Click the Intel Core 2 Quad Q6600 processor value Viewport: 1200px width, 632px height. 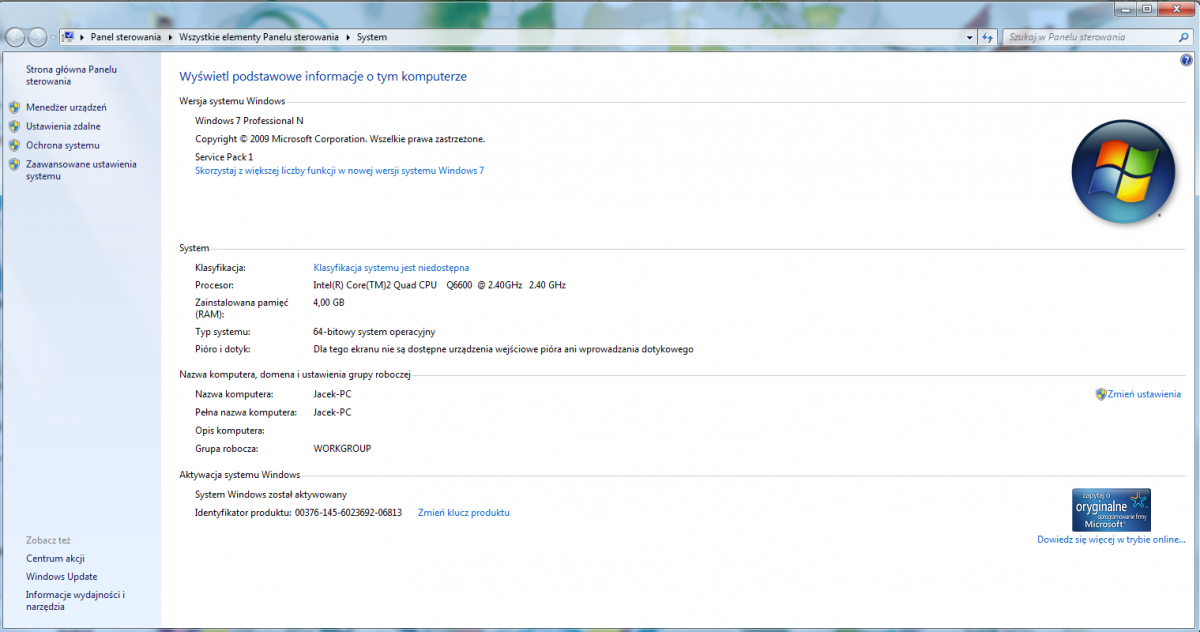(439, 285)
